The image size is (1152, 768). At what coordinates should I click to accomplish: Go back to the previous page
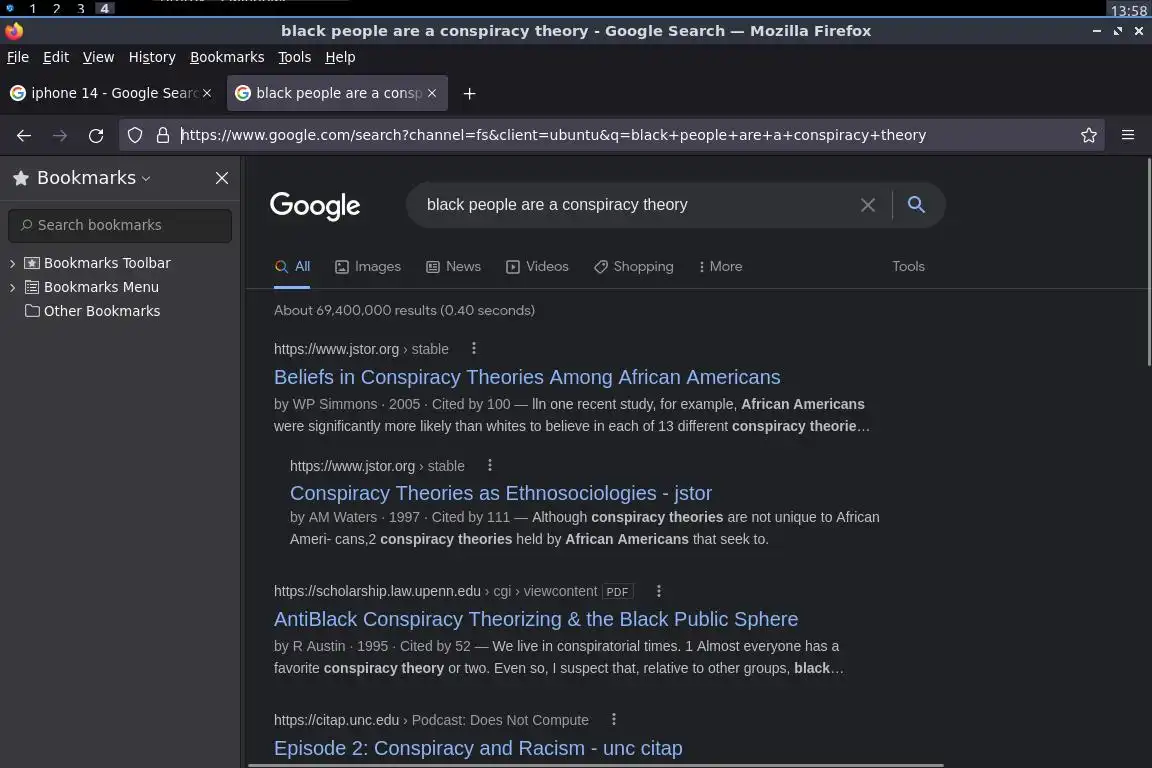coord(24,135)
